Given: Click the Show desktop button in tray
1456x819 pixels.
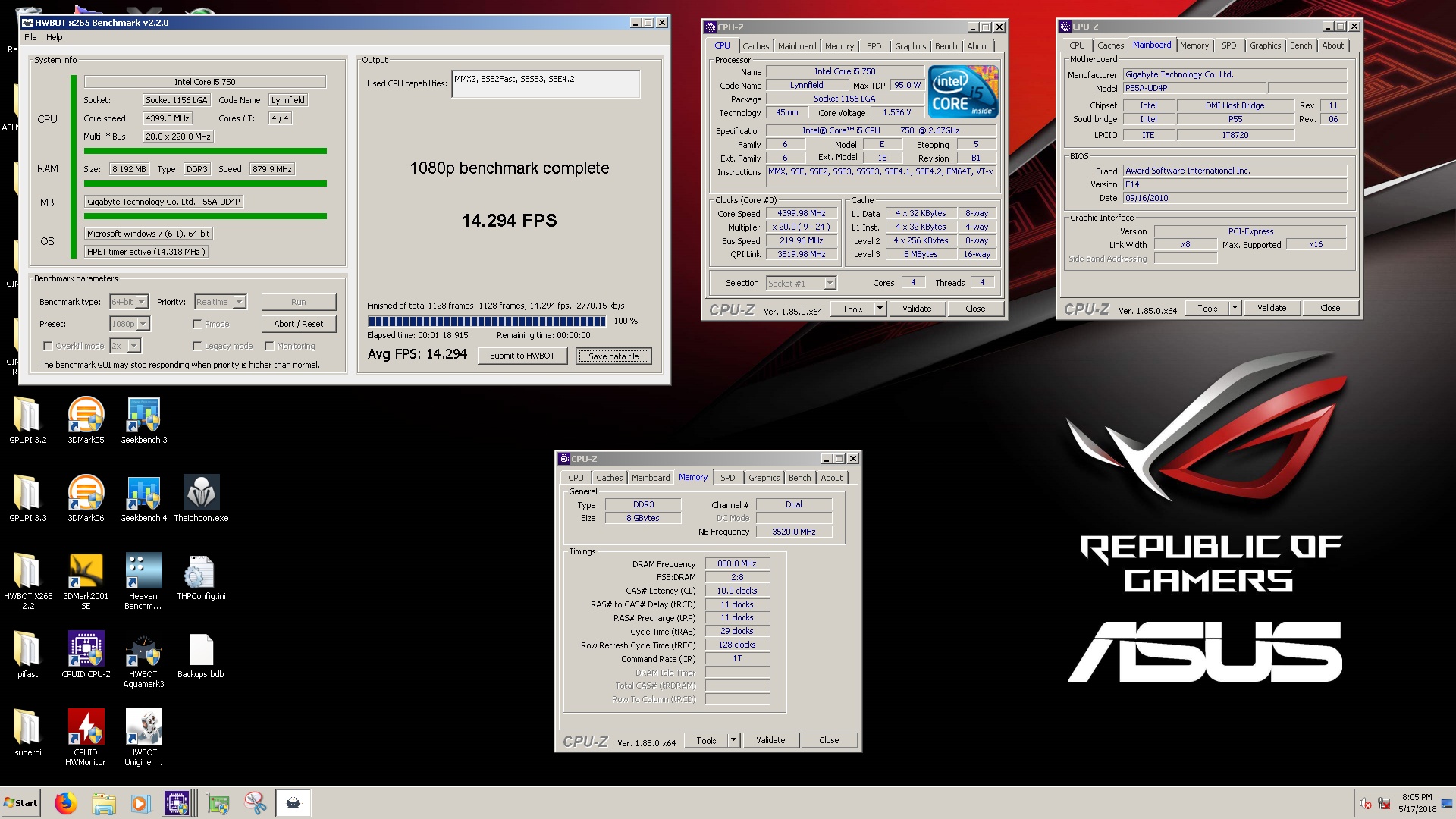Looking at the screenshot, I should click(x=1448, y=803).
